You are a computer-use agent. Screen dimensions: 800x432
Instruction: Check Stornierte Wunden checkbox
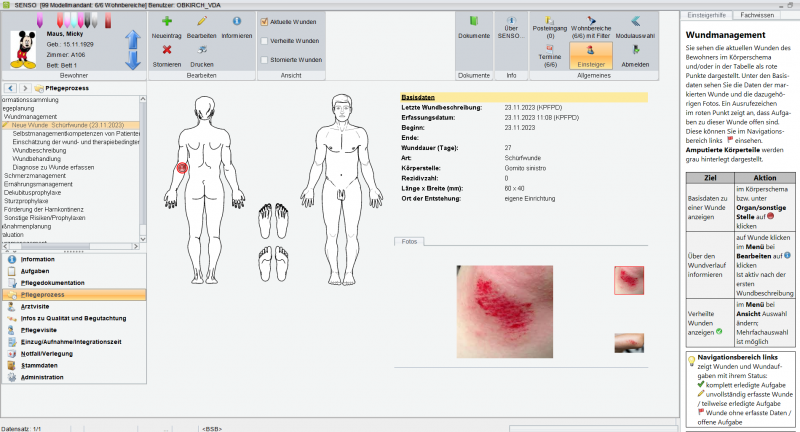point(264,60)
